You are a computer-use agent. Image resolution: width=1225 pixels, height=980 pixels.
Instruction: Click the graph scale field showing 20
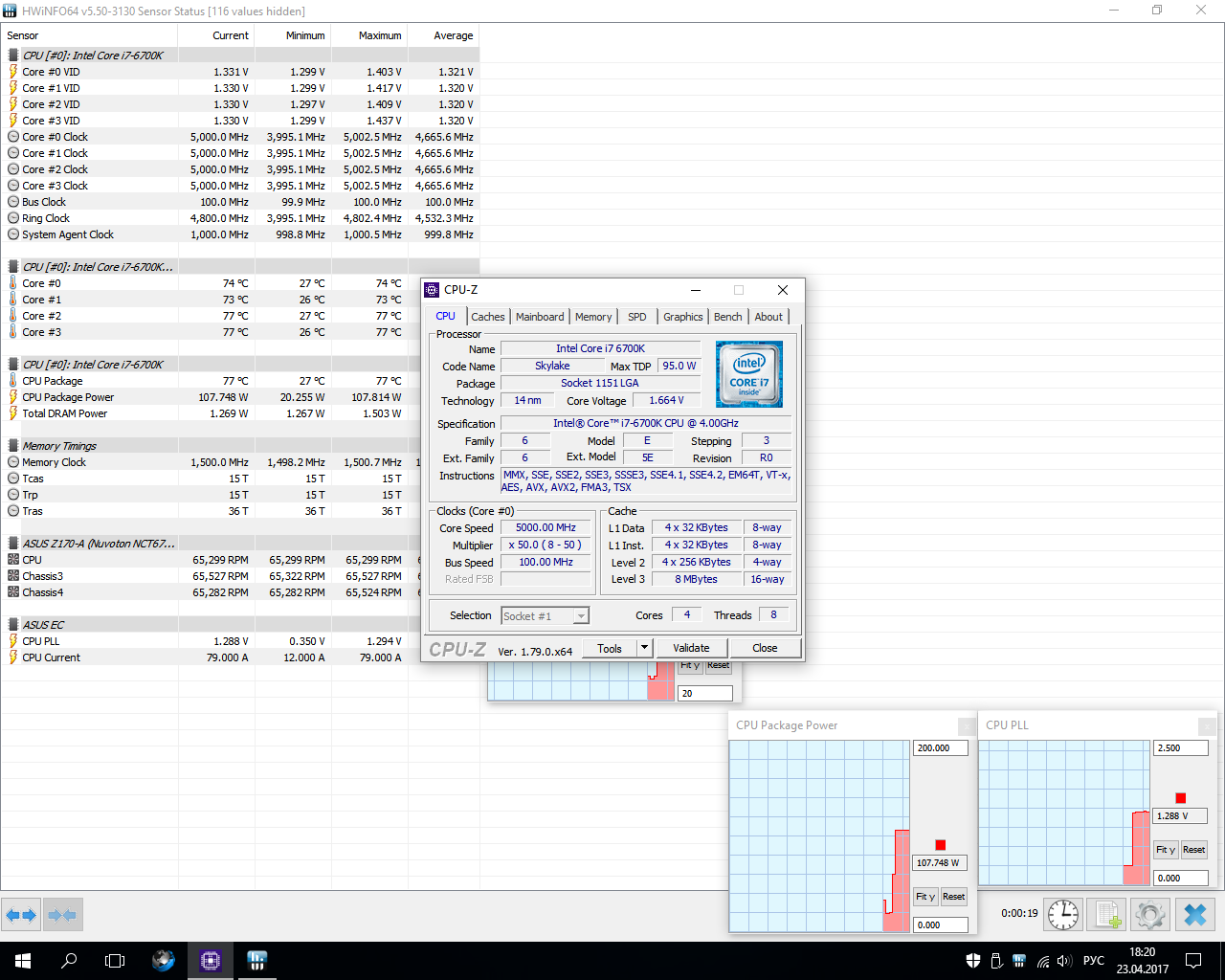click(x=705, y=694)
